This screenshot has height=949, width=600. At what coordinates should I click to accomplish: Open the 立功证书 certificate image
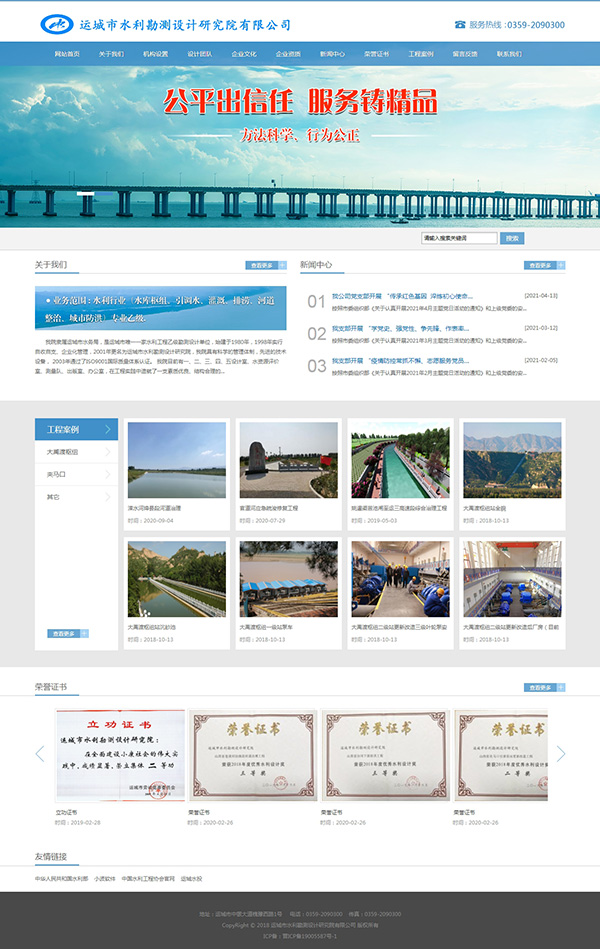[x=119, y=754]
